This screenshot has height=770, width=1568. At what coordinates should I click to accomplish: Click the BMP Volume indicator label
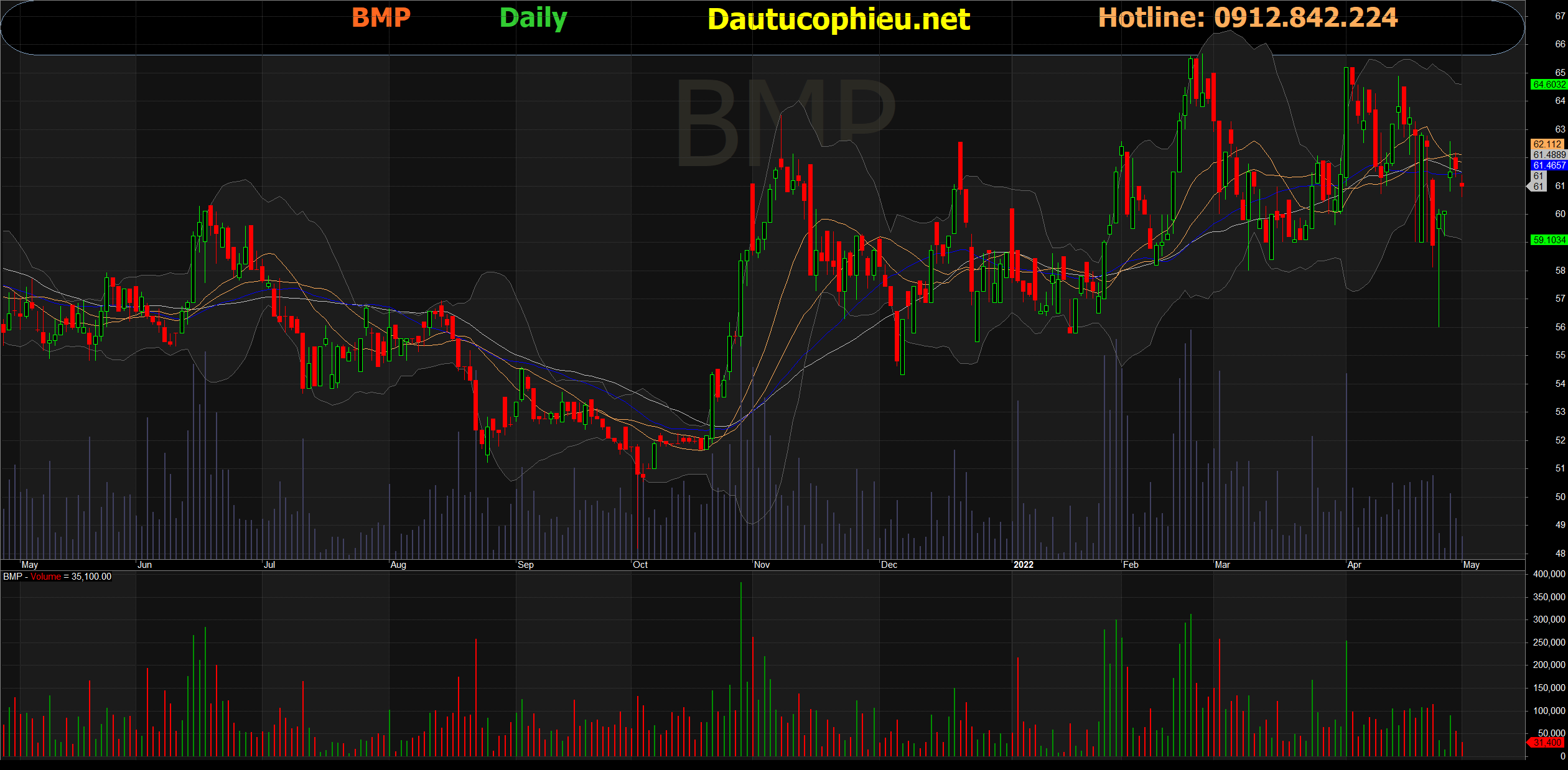tap(57, 577)
